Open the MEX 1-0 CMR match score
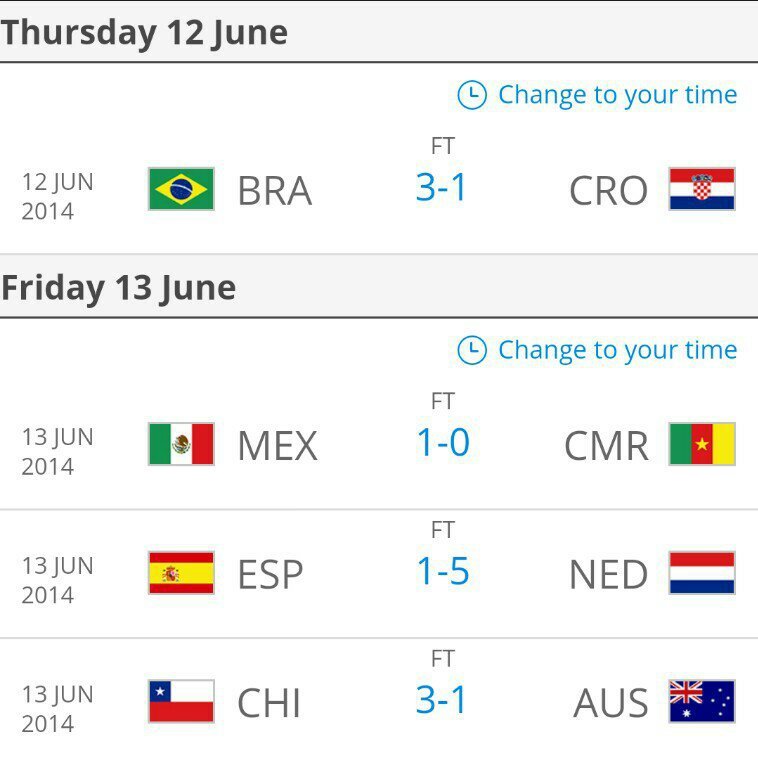758x763 pixels. tap(443, 442)
